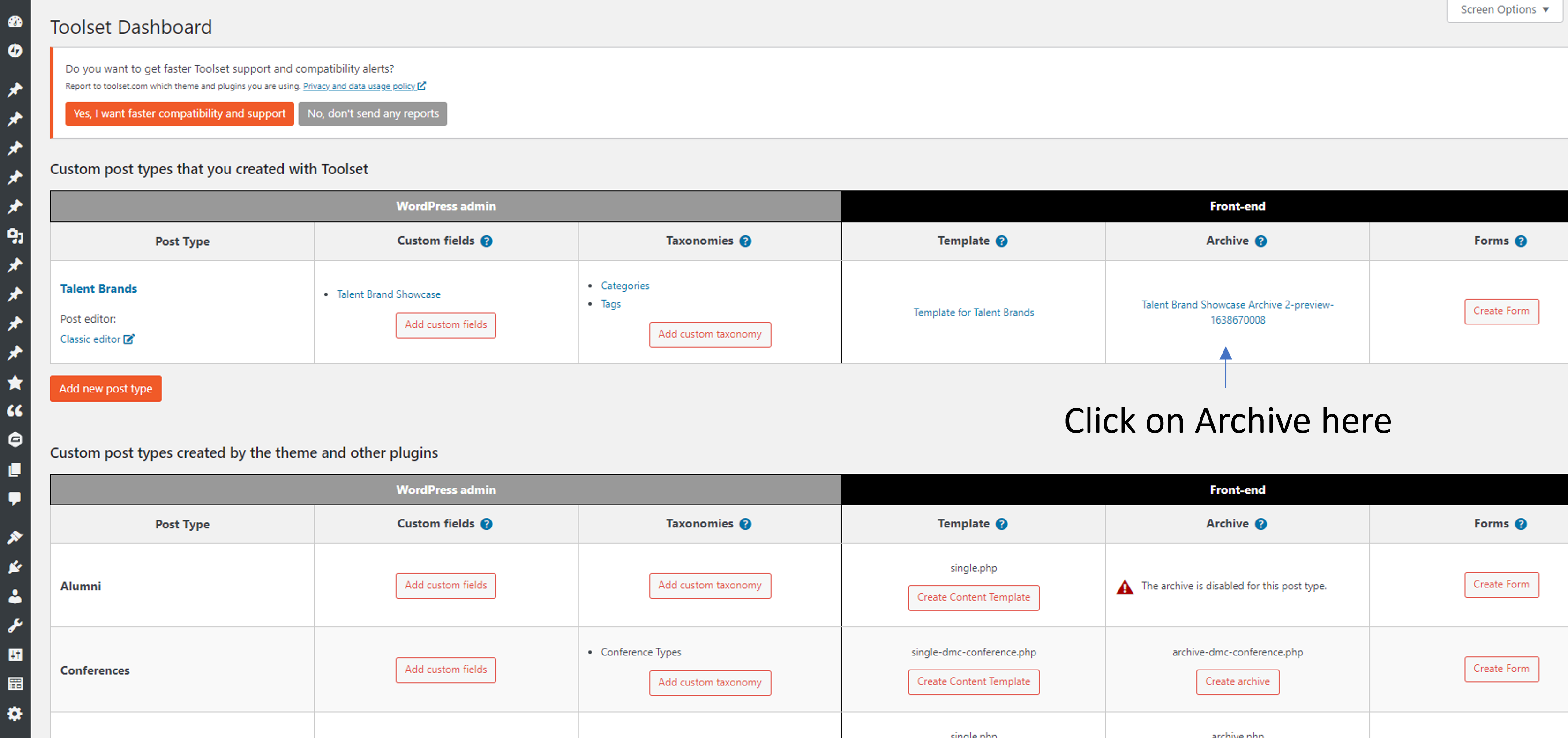Create Form for Alumni
This screenshot has width=1568, height=738.
point(1501,585)
